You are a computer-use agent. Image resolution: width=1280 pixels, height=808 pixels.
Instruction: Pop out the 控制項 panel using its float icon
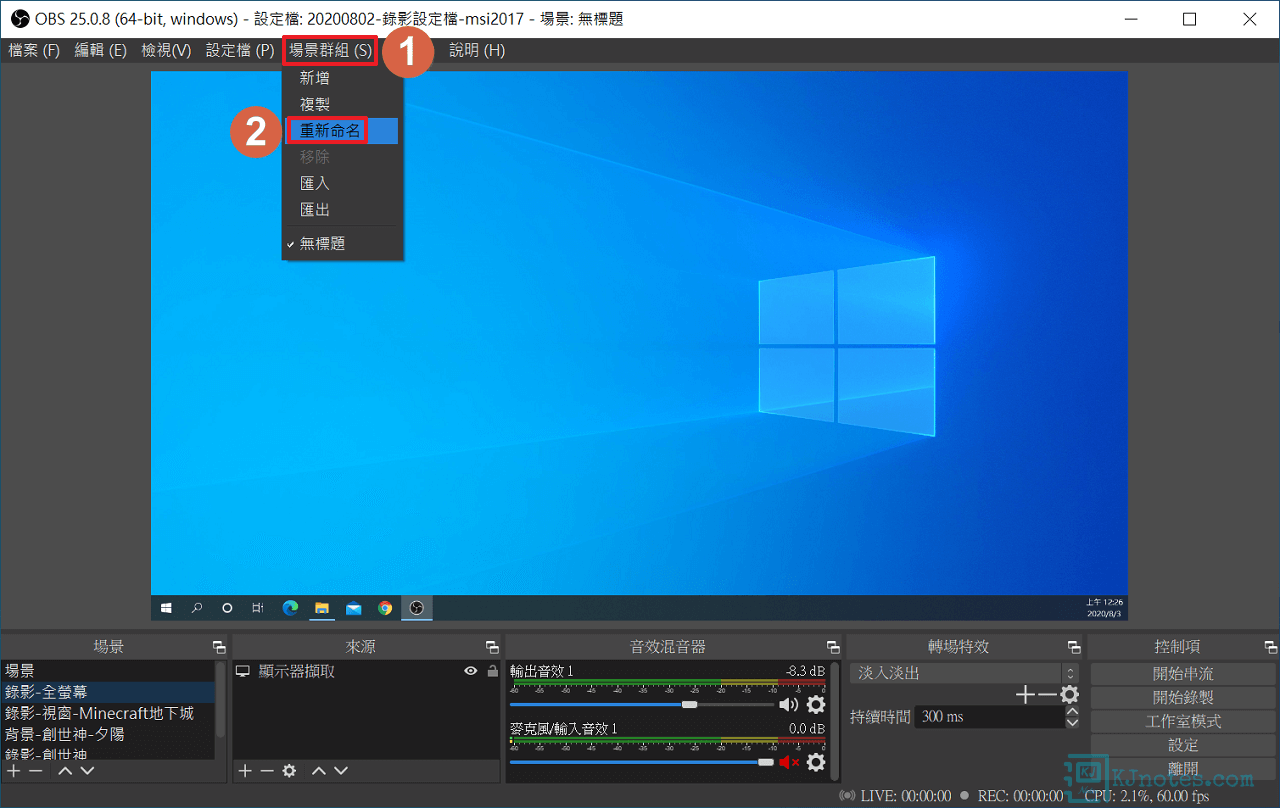1270,647
